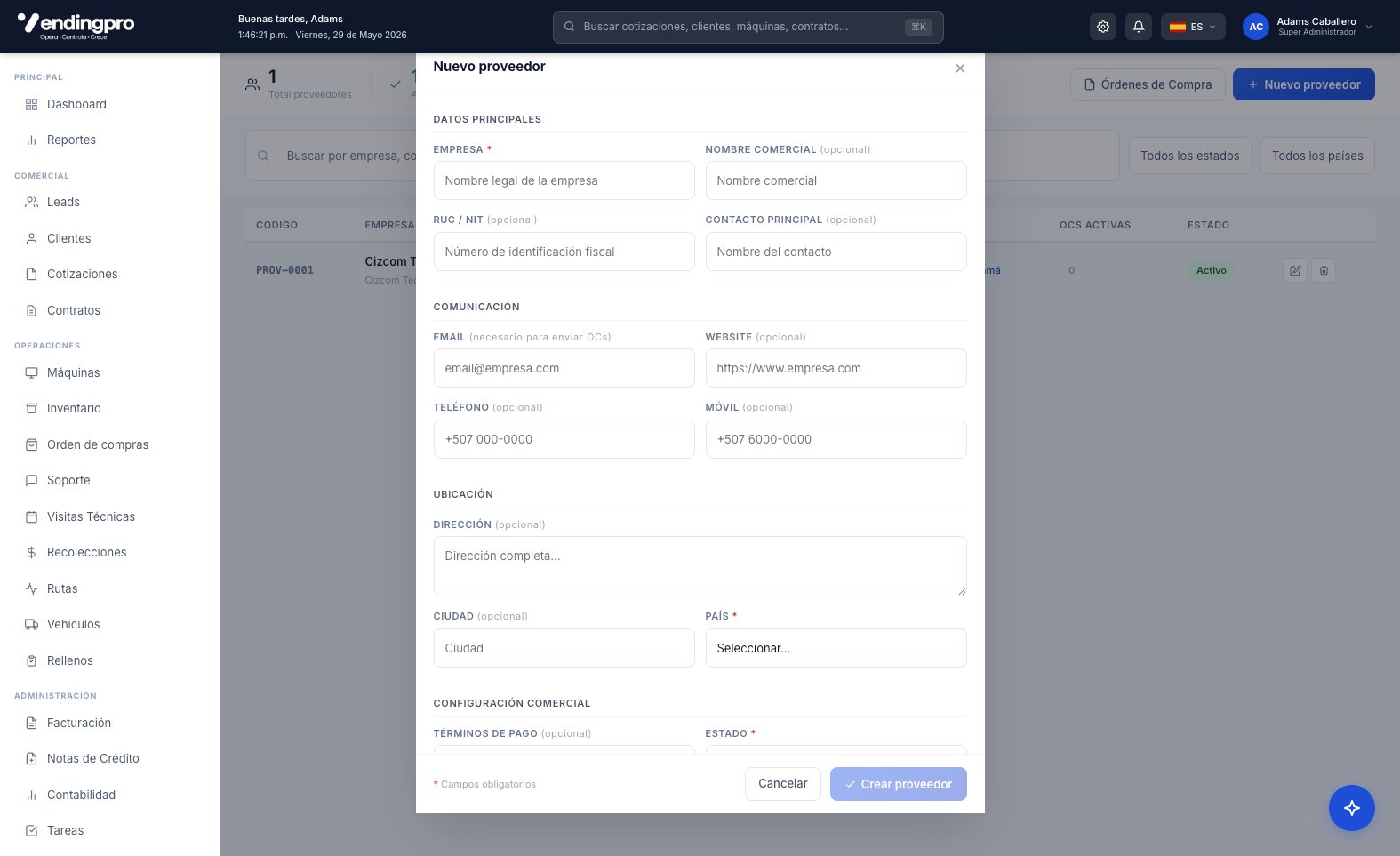Delete supplier PROV-0001 with trash icon
The image size is (1400, 856).
[1324, 270]
